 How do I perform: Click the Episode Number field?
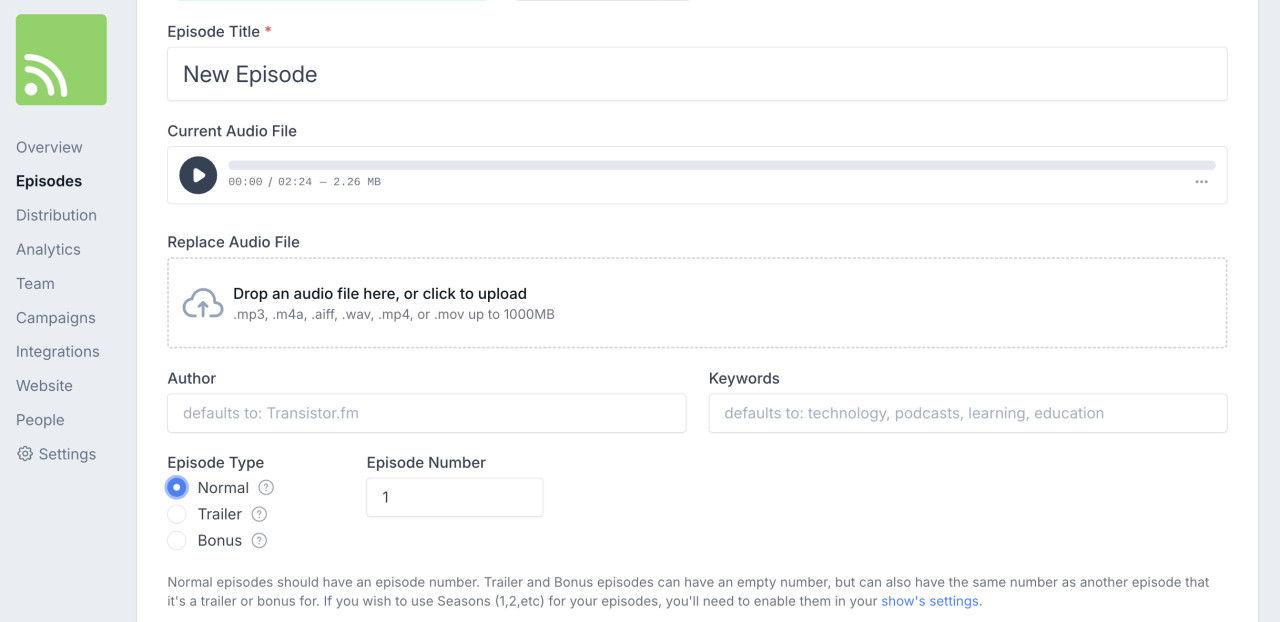point(454,497)
